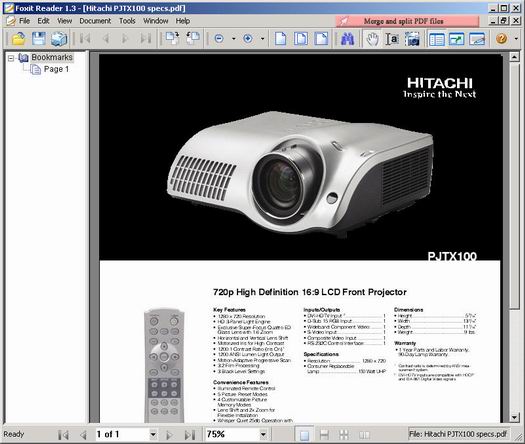Open help via the question mark icon
This screenshot has width=525, height=444.
click(x=502, y=39)
